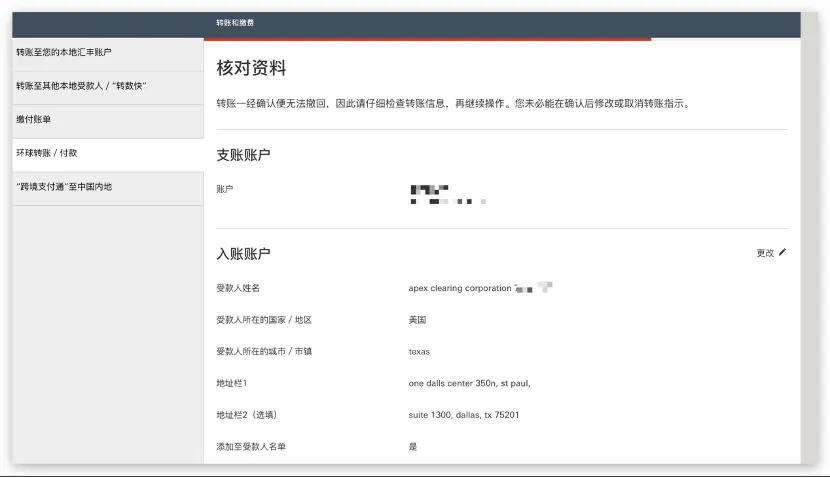Click the 受款人姓名 label
Image resolution: width=830 pixels, height=478 pixels.
(238, 288)
